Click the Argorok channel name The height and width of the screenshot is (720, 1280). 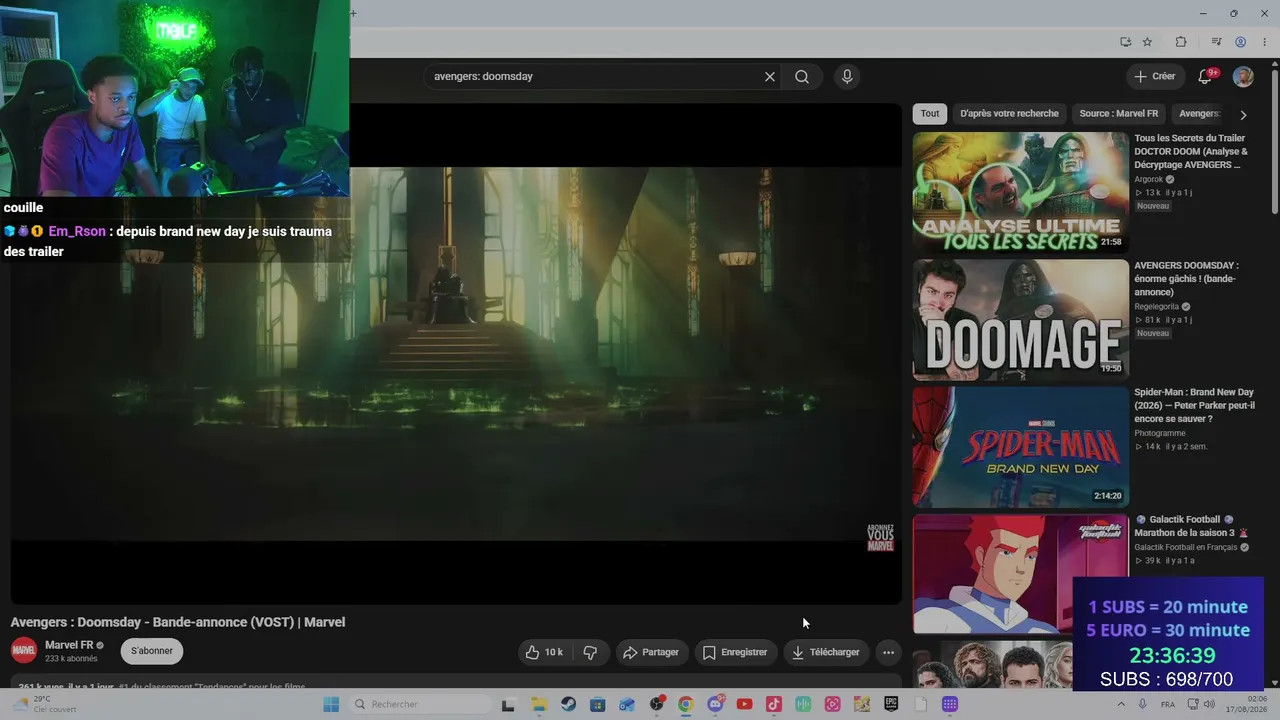pyautogui.click(x=1149, y=180)
